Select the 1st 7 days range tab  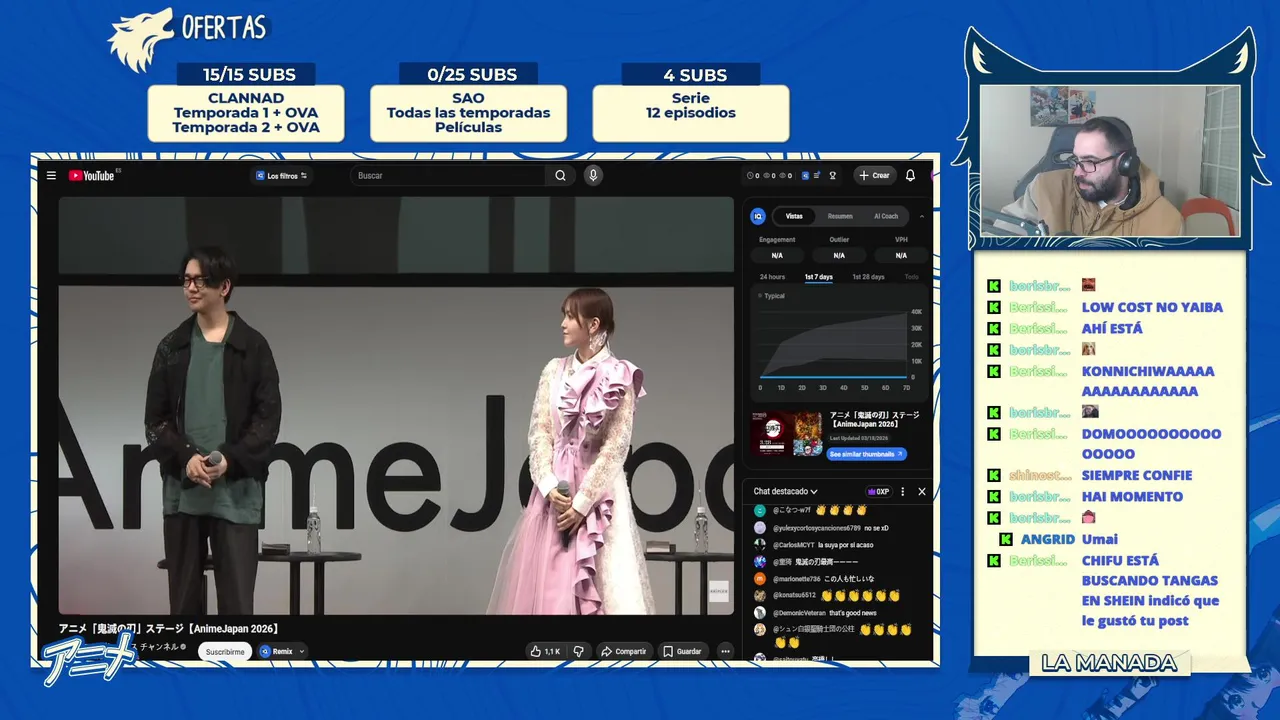pyautogui.click(x=818, y=277)
